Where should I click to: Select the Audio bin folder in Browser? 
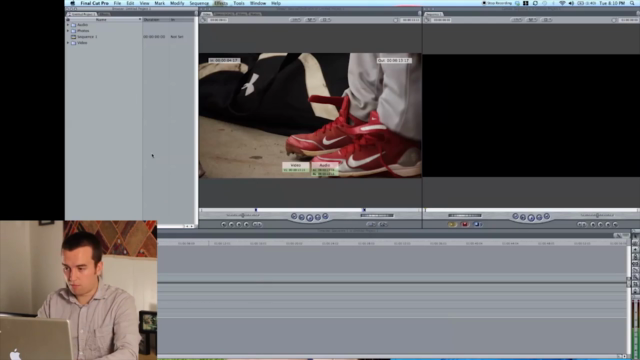click(x=80, y=24)
